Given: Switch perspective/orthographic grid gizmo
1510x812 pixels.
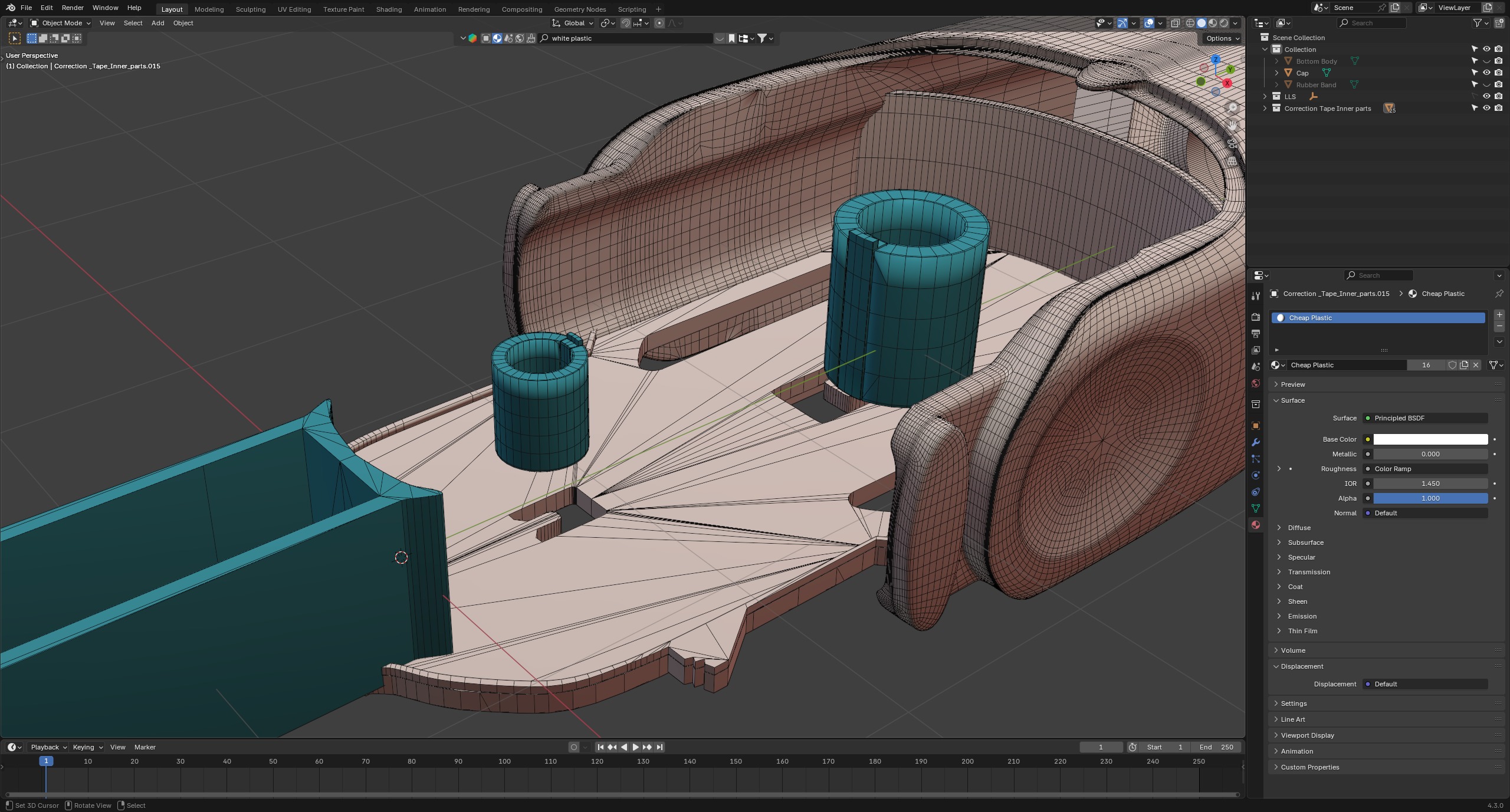Looking at the screenshot, I should (x=1233, y=160).
